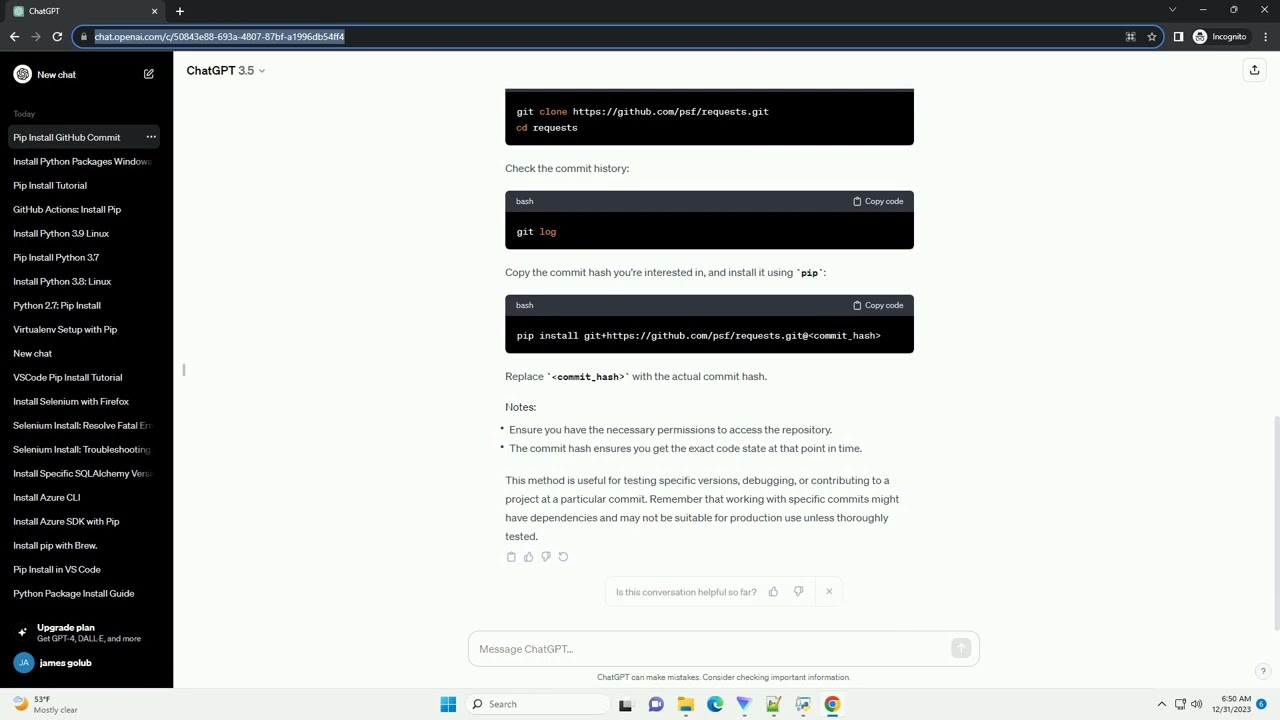
Task: Give thumbs up to the response
Action: (x=528, y=557)
